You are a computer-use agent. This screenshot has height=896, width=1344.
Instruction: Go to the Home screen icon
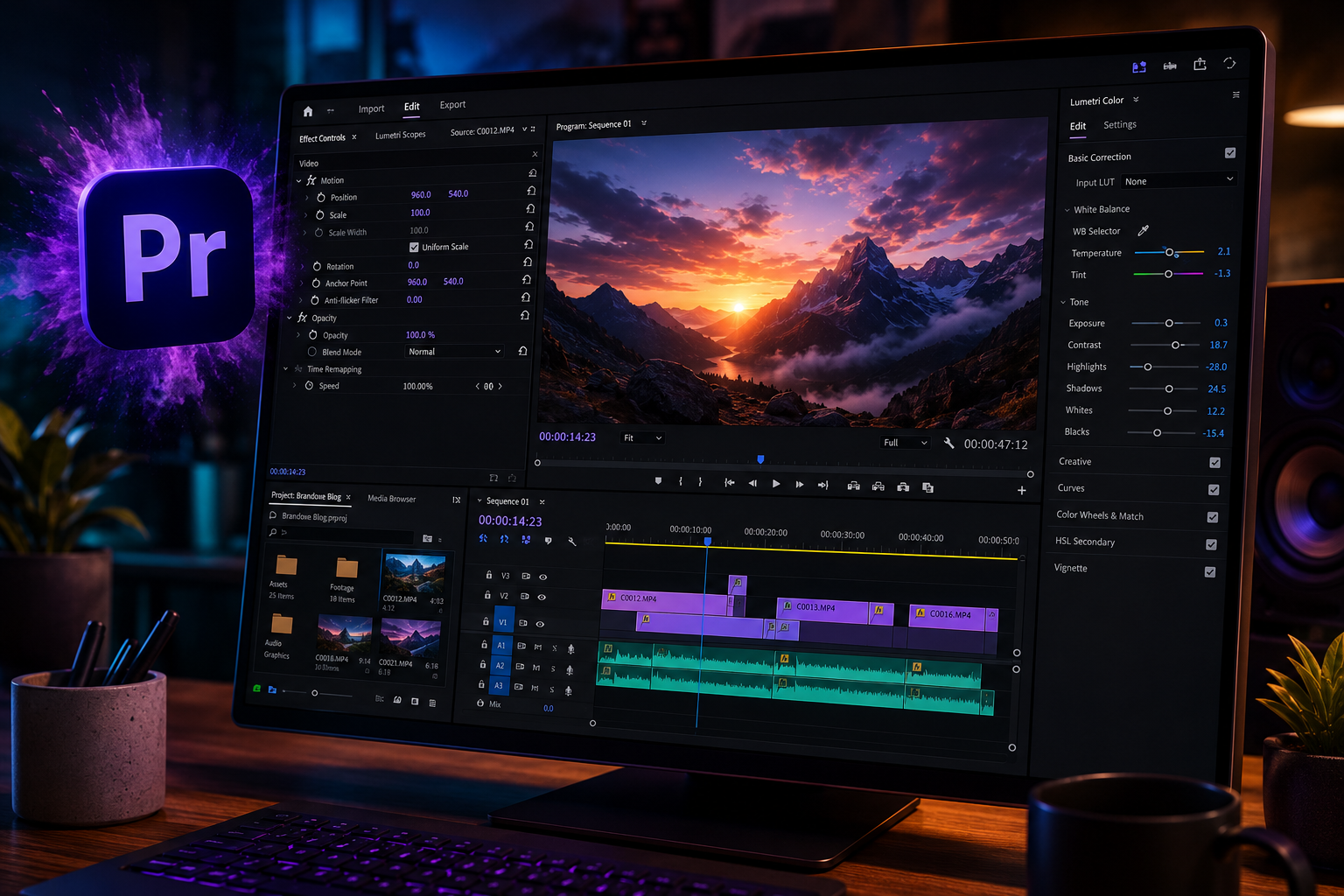308,111
